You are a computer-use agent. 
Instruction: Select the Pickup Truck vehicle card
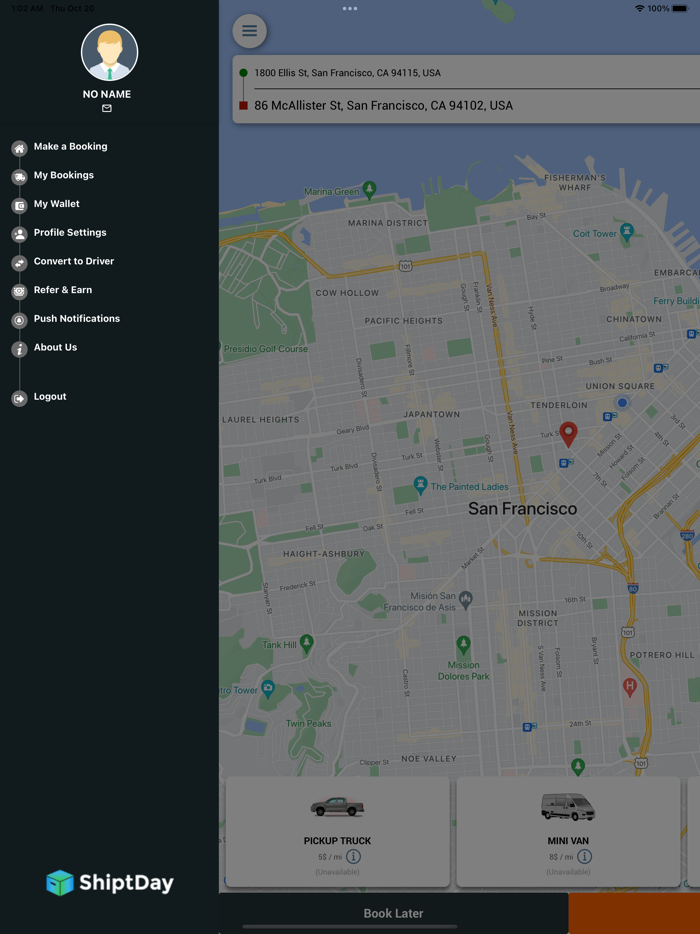pyautogui.click(x=337, y=830)
